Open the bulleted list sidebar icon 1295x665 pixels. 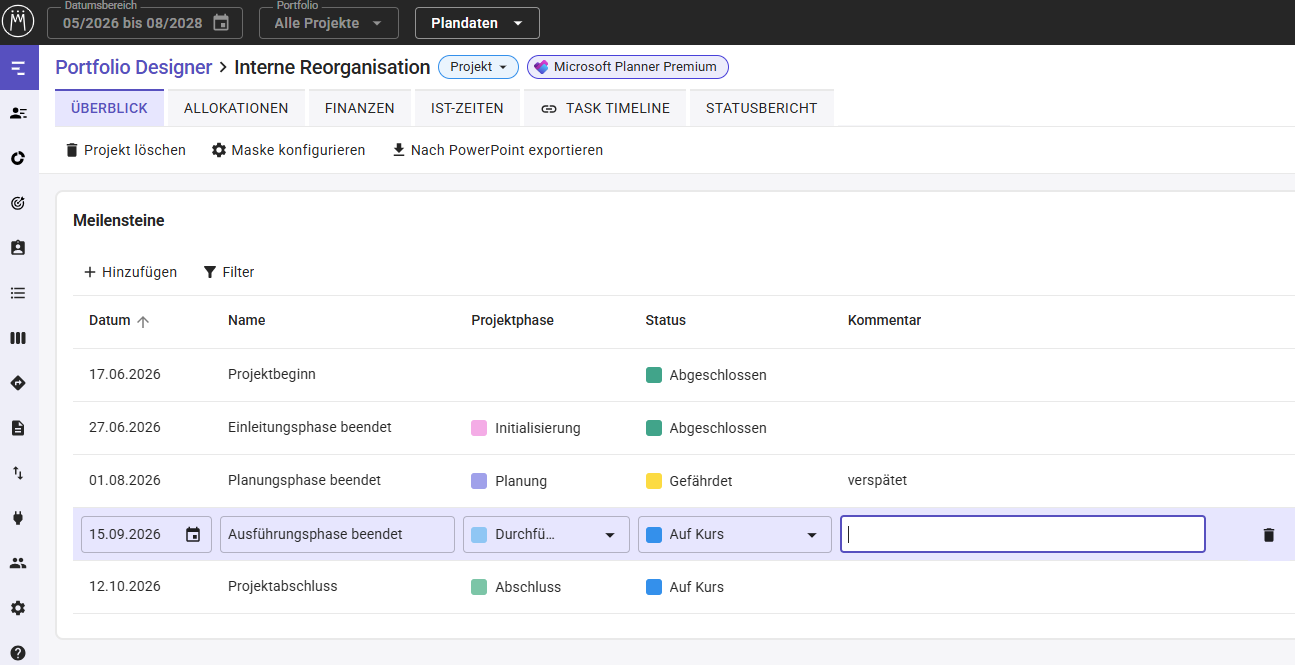point(18,293)
